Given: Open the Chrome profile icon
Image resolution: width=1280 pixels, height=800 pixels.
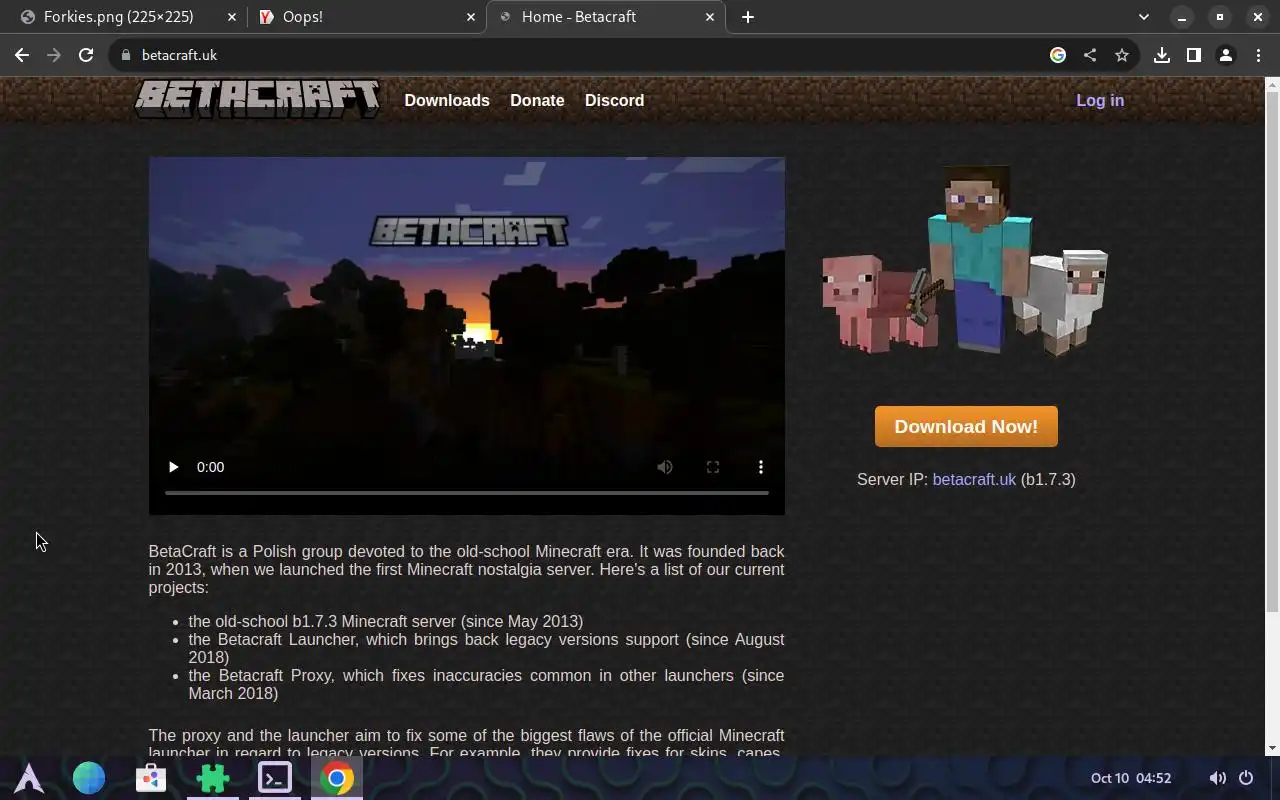Looking at the screenshot, I should 1226,55.
